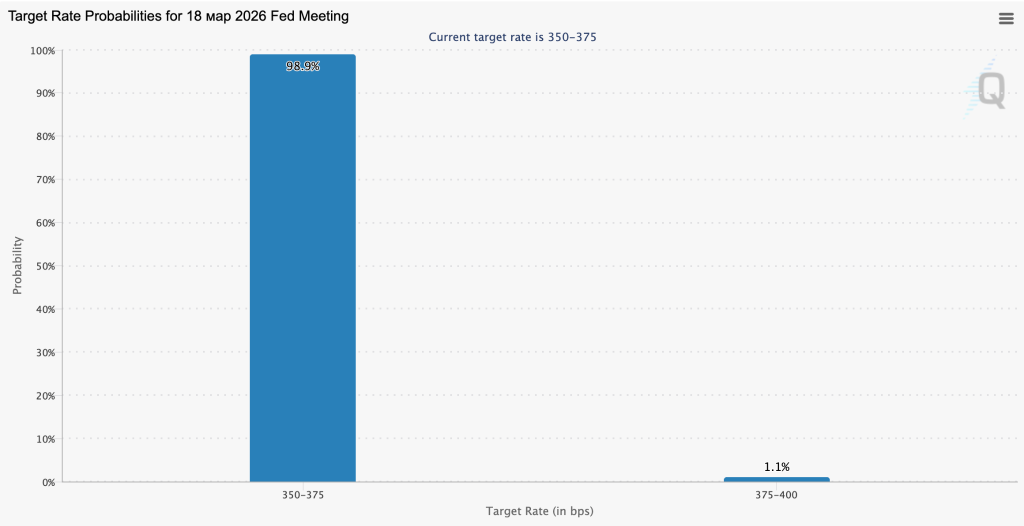Screen dimensions: 1024x526
Task: Click the 10% y-axis tick label
Action: pyautogui.click(x=43, y=439)
